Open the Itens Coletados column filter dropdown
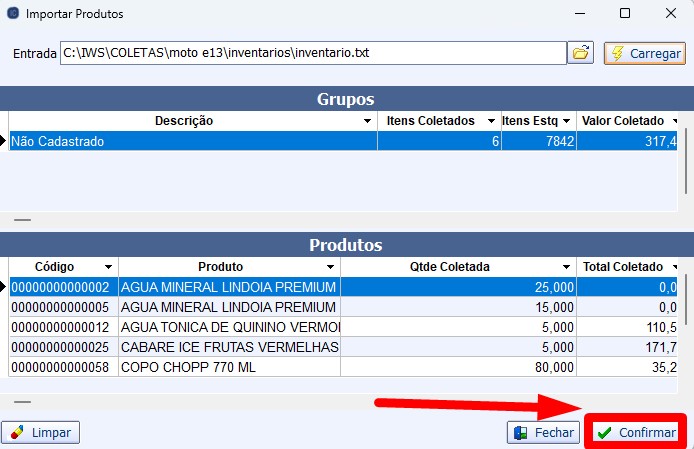Image resolution: width=694 pixels, height=449 pixels. pyautogui.click(x=490, y=121)
